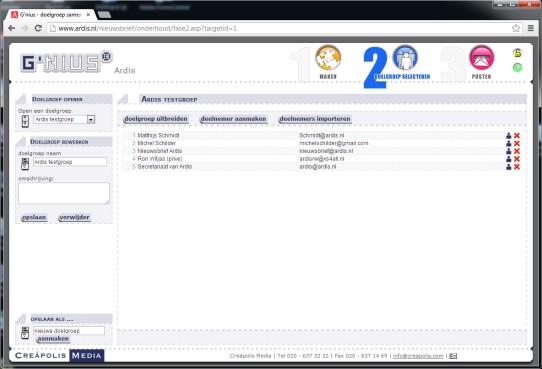542x369 pixels.
Task: Click the nieuwe doelgroep name field
Action: point(68,331)
